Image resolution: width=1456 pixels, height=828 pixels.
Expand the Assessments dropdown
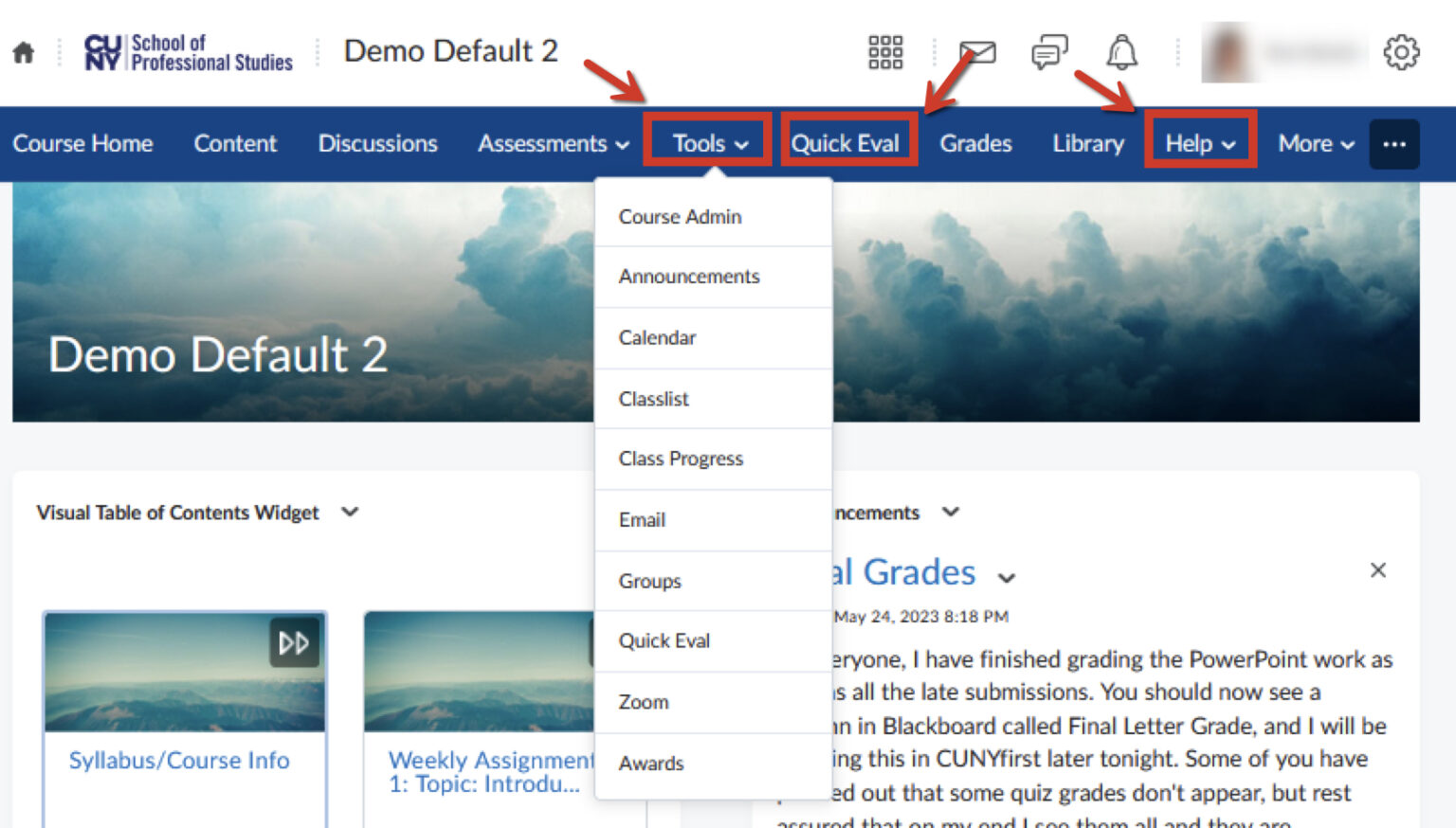(x=553, y=144)
